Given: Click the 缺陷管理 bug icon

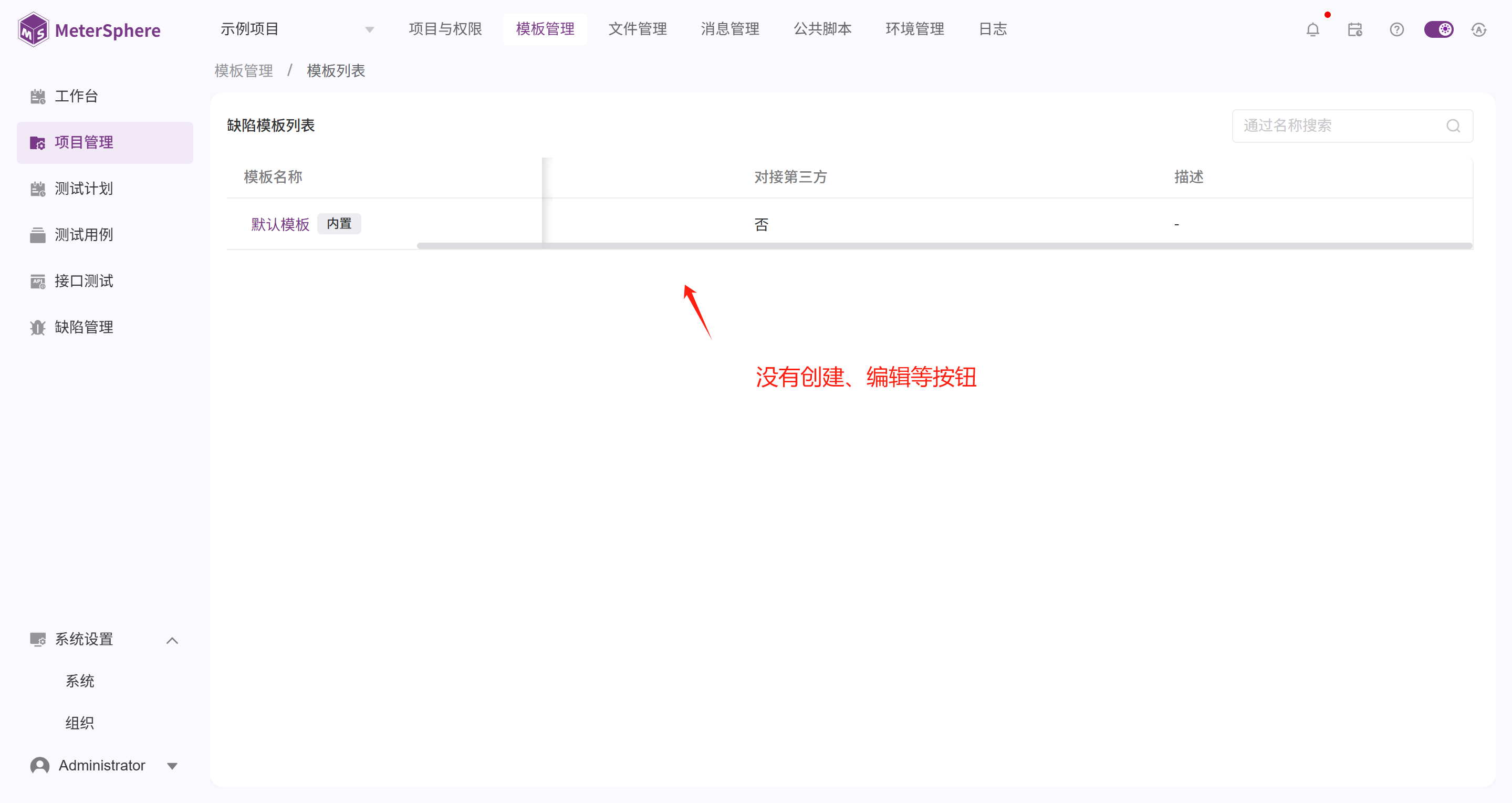Looking at the screenshot, I should [x=38, y=328].
